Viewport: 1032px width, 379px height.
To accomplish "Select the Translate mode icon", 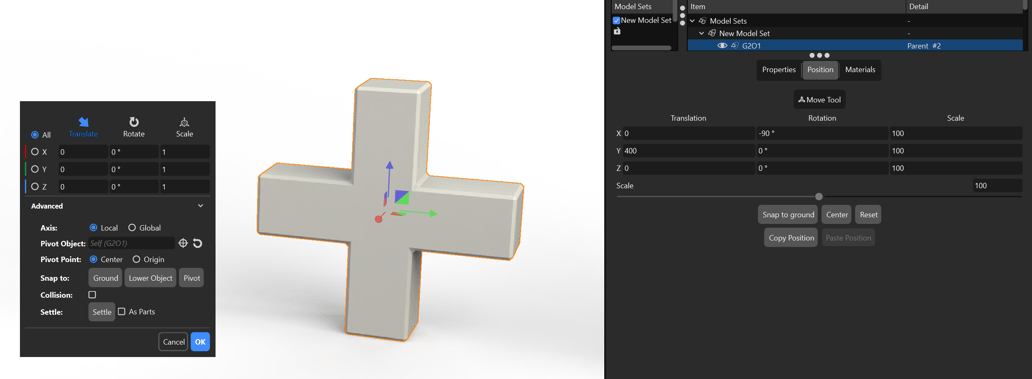I will coord(84,122).
